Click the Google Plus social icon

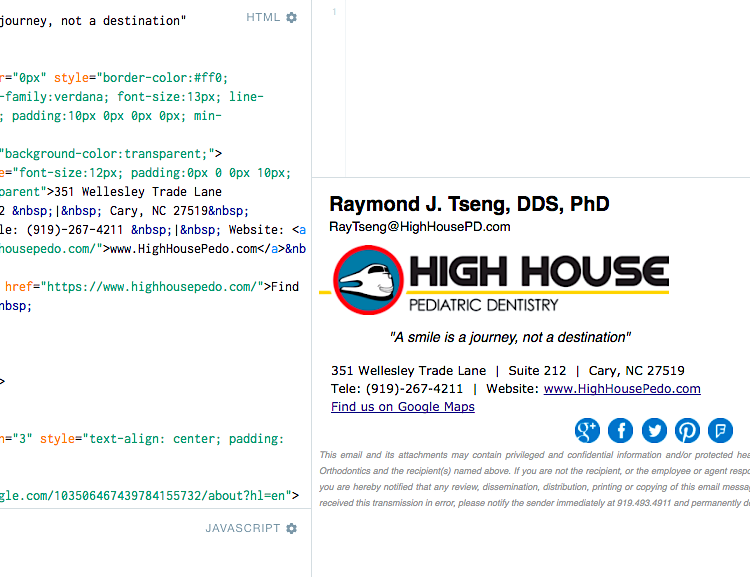[x=587, y=430]
